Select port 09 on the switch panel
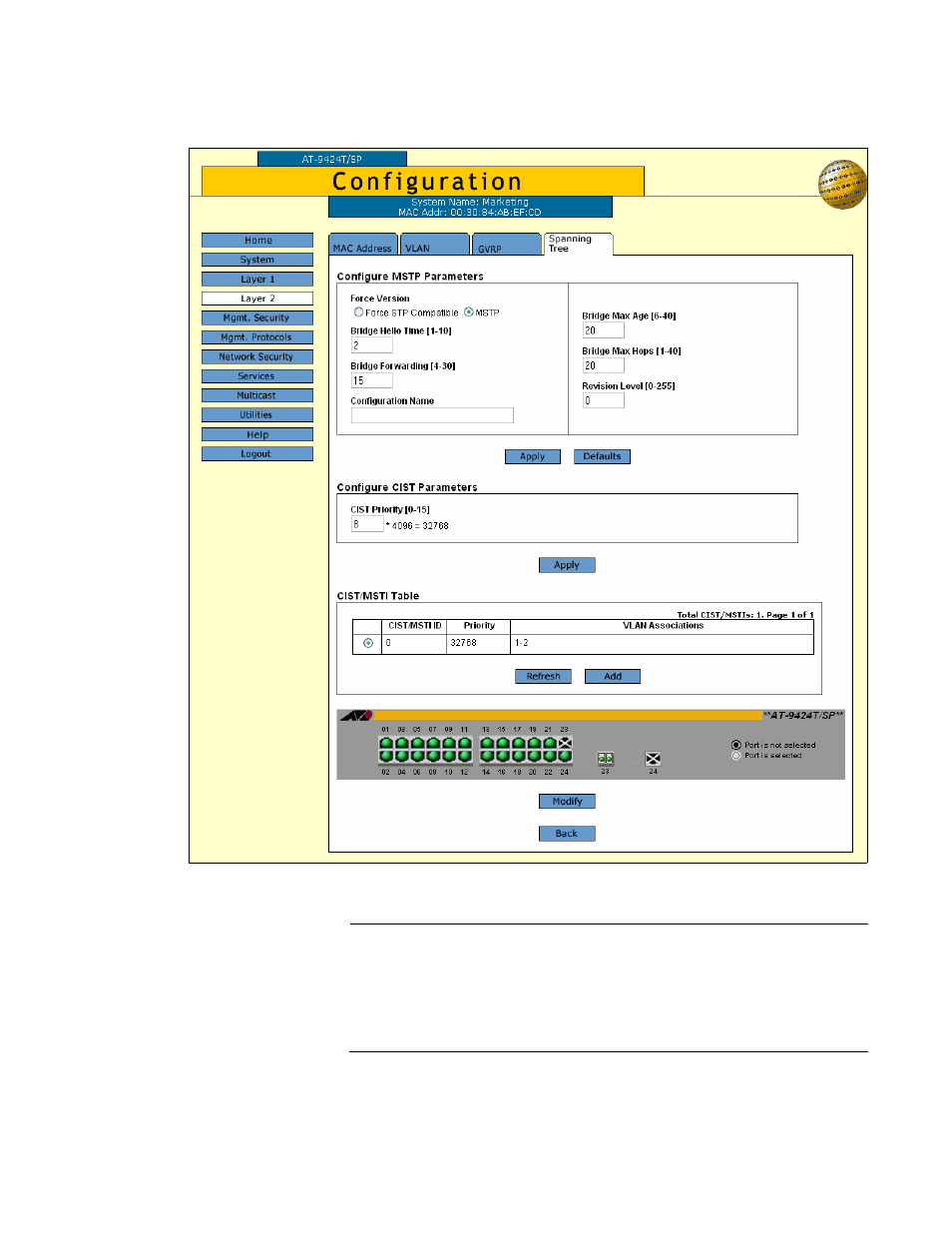 [x=448, y=743]
